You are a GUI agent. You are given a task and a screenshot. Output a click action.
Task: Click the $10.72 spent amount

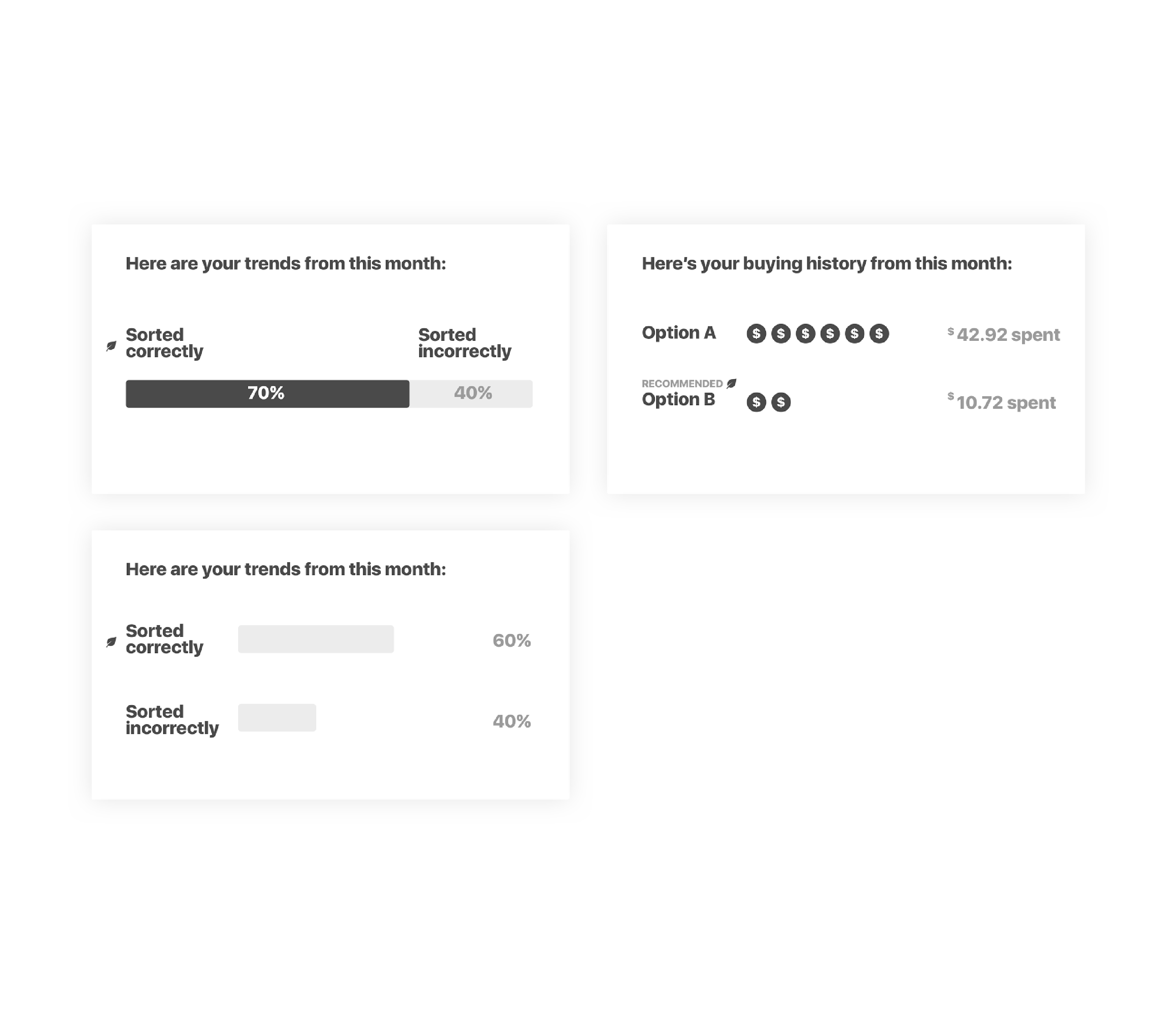(x=1001, y=402)
